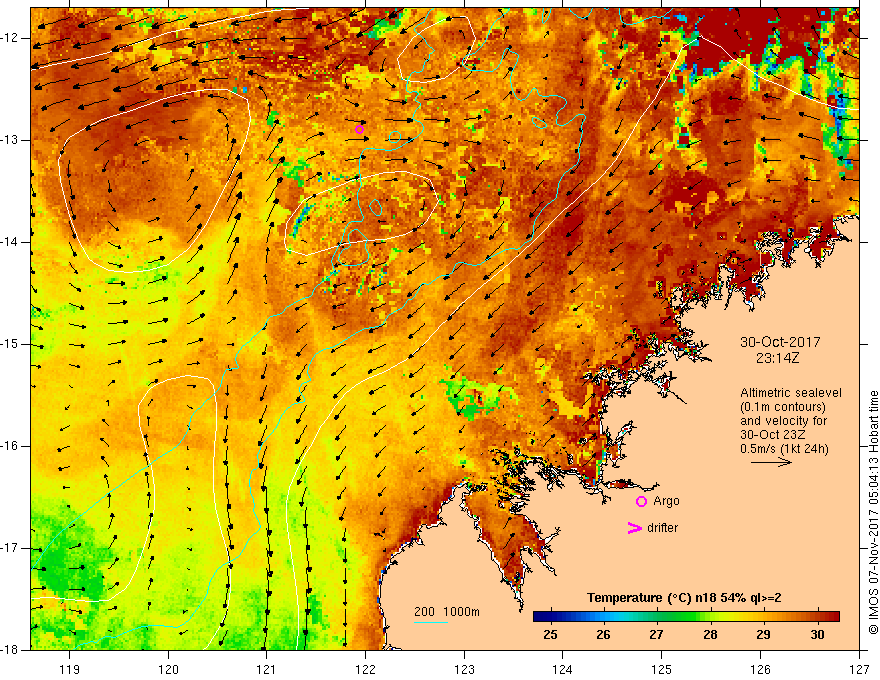Click the time text 23:14Z
The image size is (880, 680).
point(777,358)
